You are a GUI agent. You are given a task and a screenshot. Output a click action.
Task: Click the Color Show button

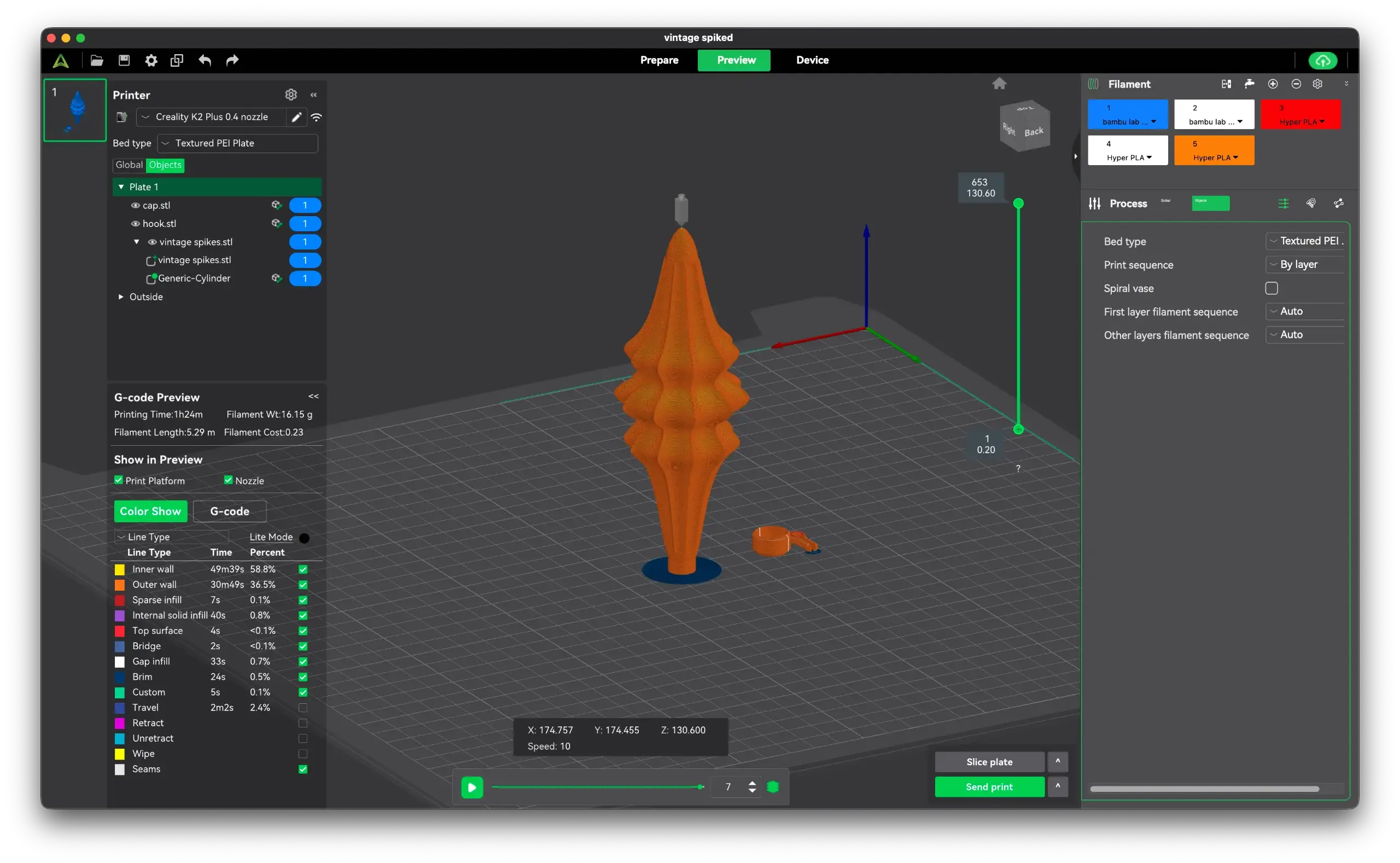[150, 511]
